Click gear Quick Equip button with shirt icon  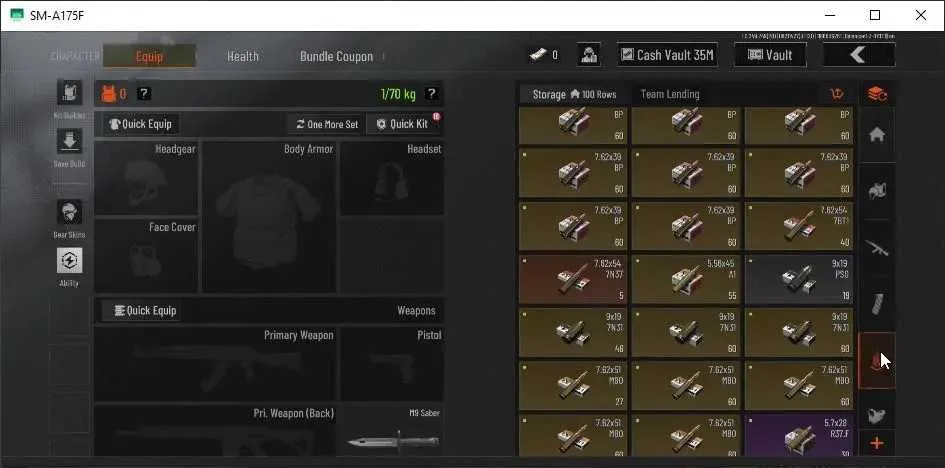coord(141,124)
